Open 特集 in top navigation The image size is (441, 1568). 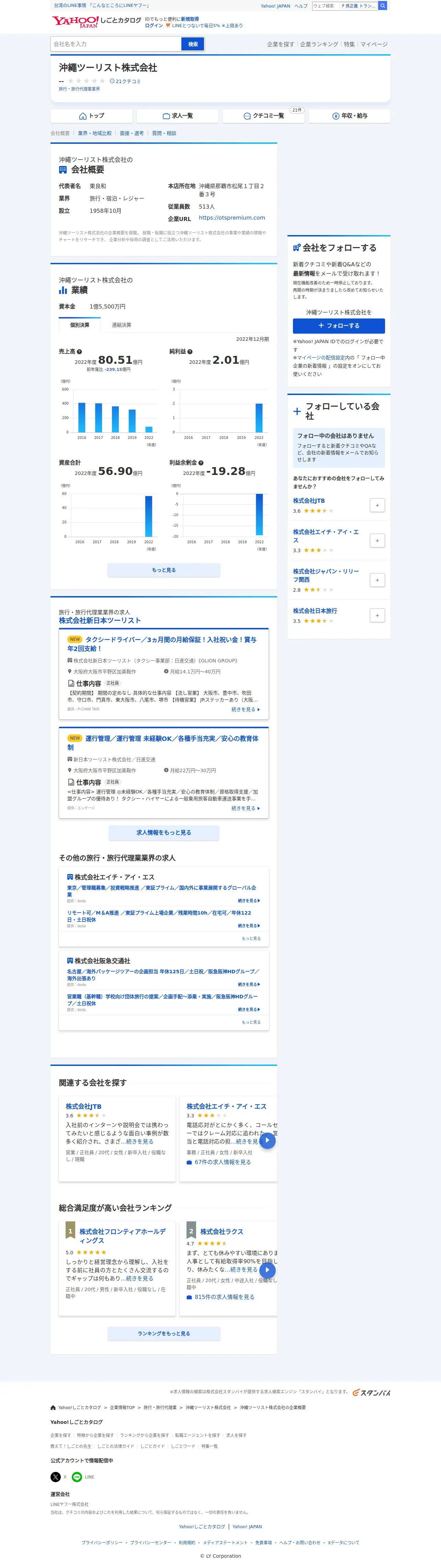(x=349, y=44)
